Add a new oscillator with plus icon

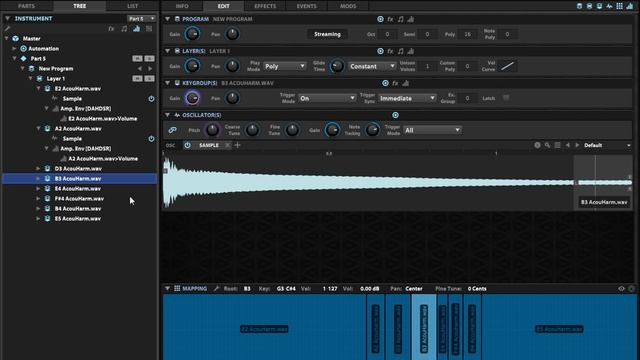(x=238, y=145)
